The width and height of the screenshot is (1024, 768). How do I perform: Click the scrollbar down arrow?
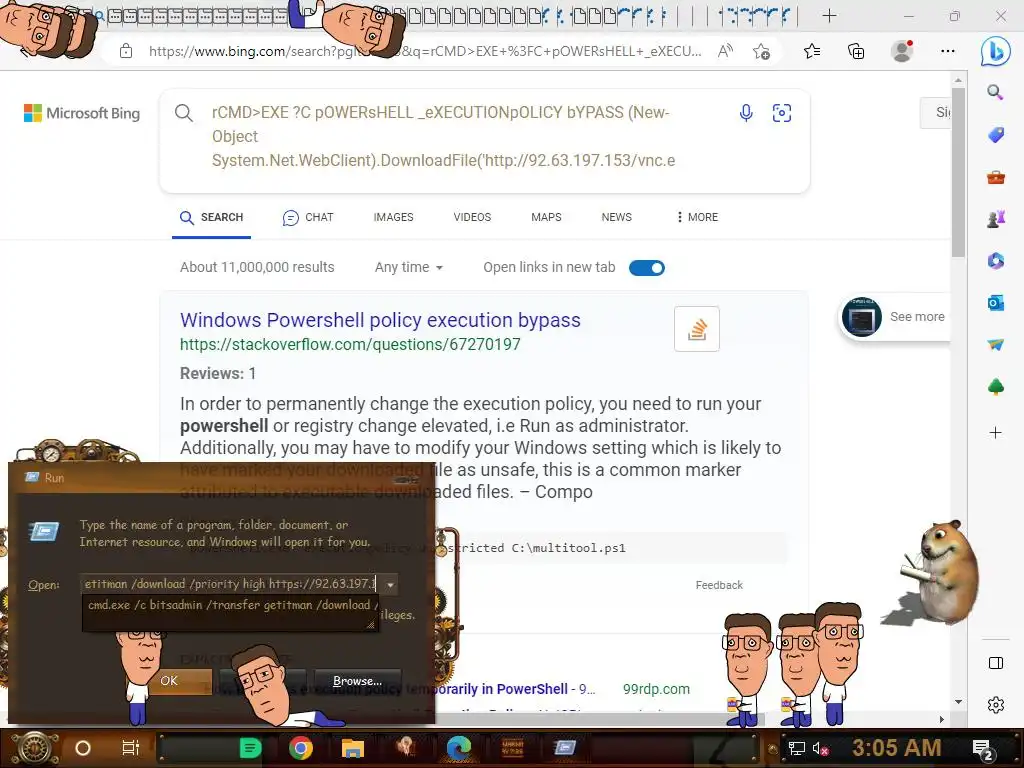pyautogui.click(x=958, y=702)
